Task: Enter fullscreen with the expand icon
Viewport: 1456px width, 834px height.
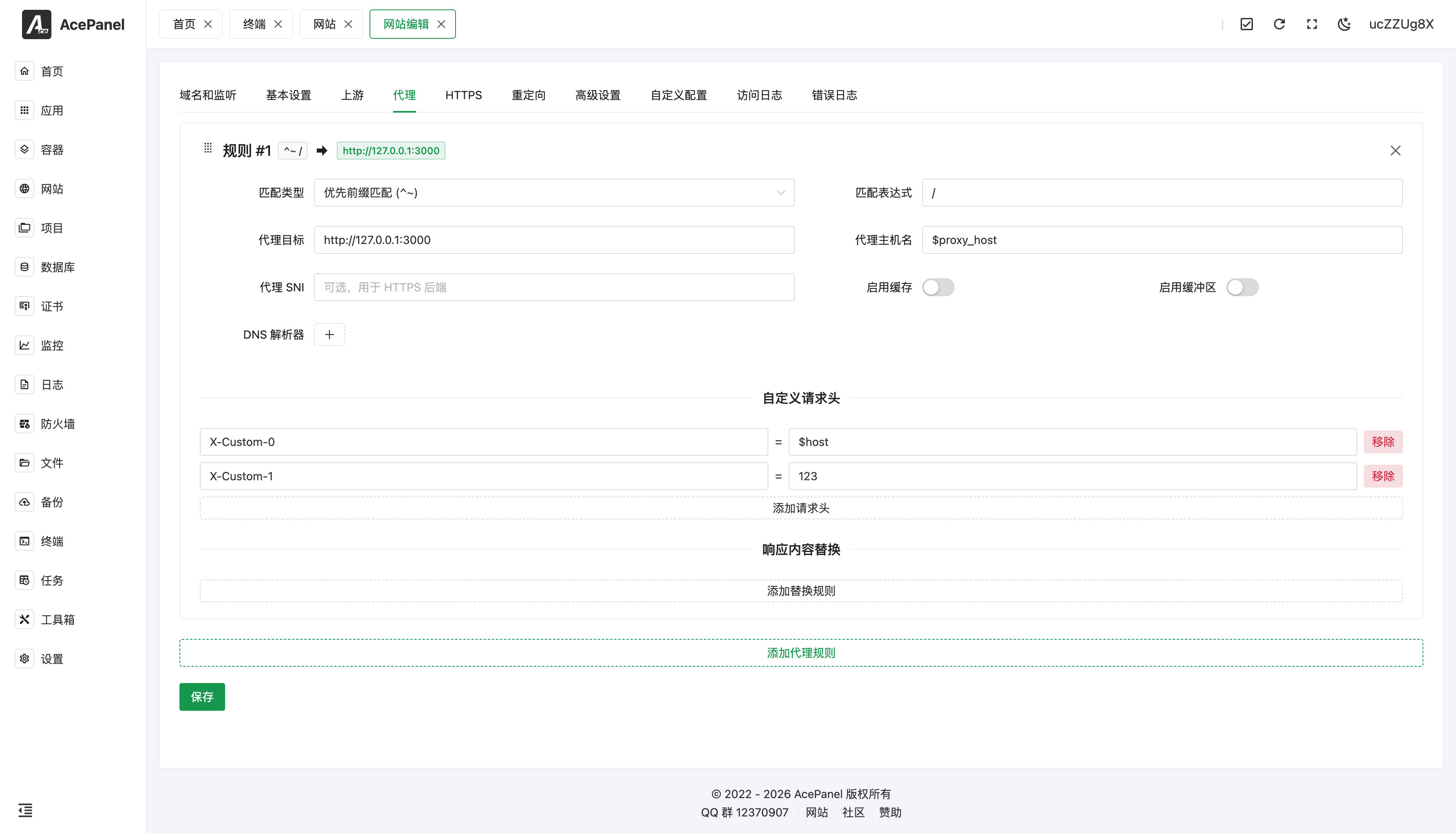Action: click(x=1311, y=24)
